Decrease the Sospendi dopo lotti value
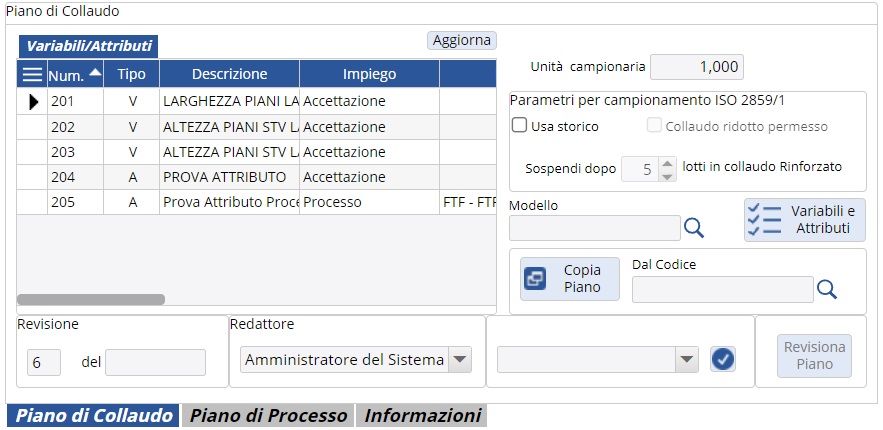The image size is (883, 430). click(x=667, y=175)
